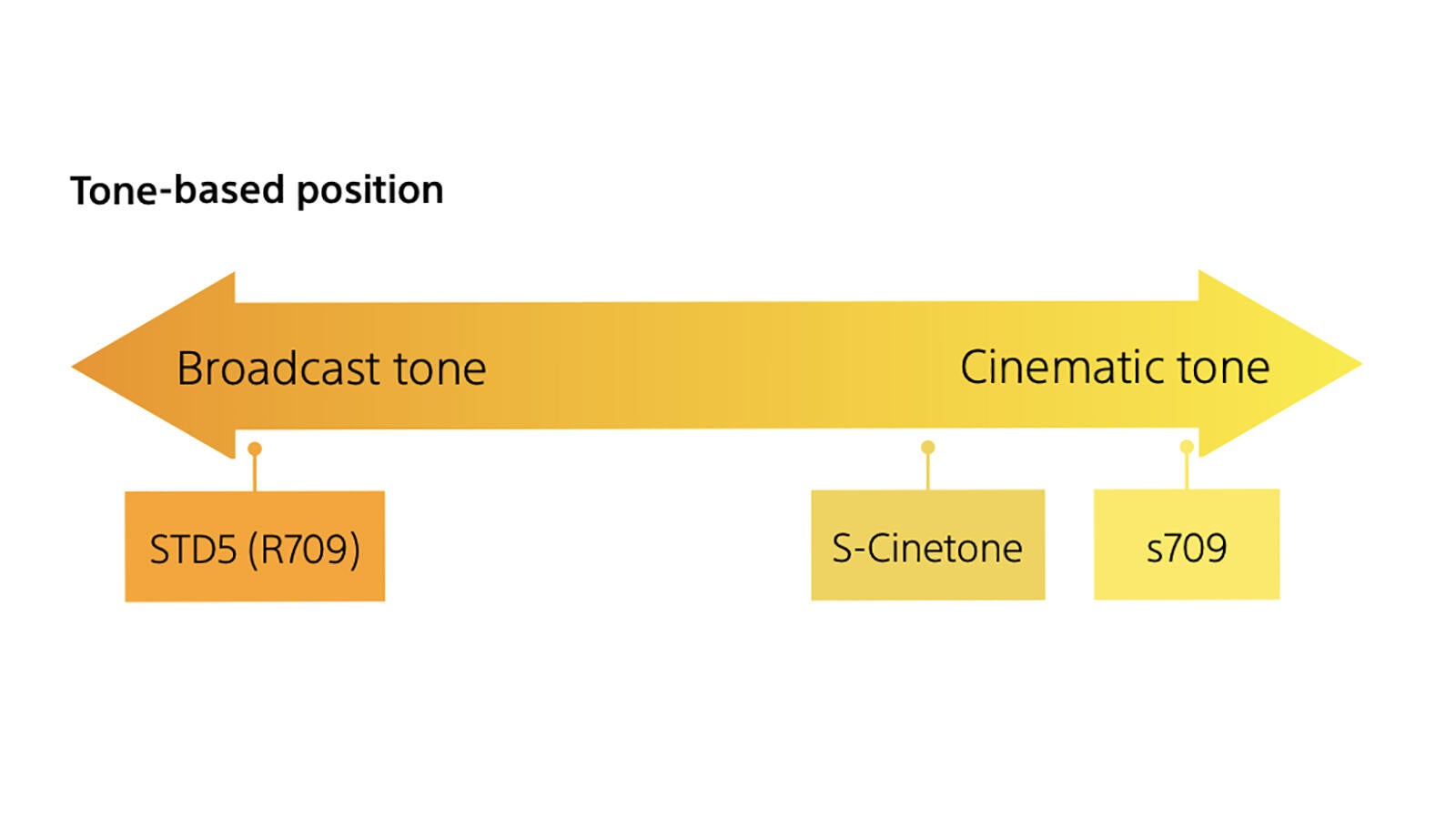The height and width of the screenshot is (819, 1456).
Task: Click the word "Broadcast" on the arrow
Action: point(278,369)
